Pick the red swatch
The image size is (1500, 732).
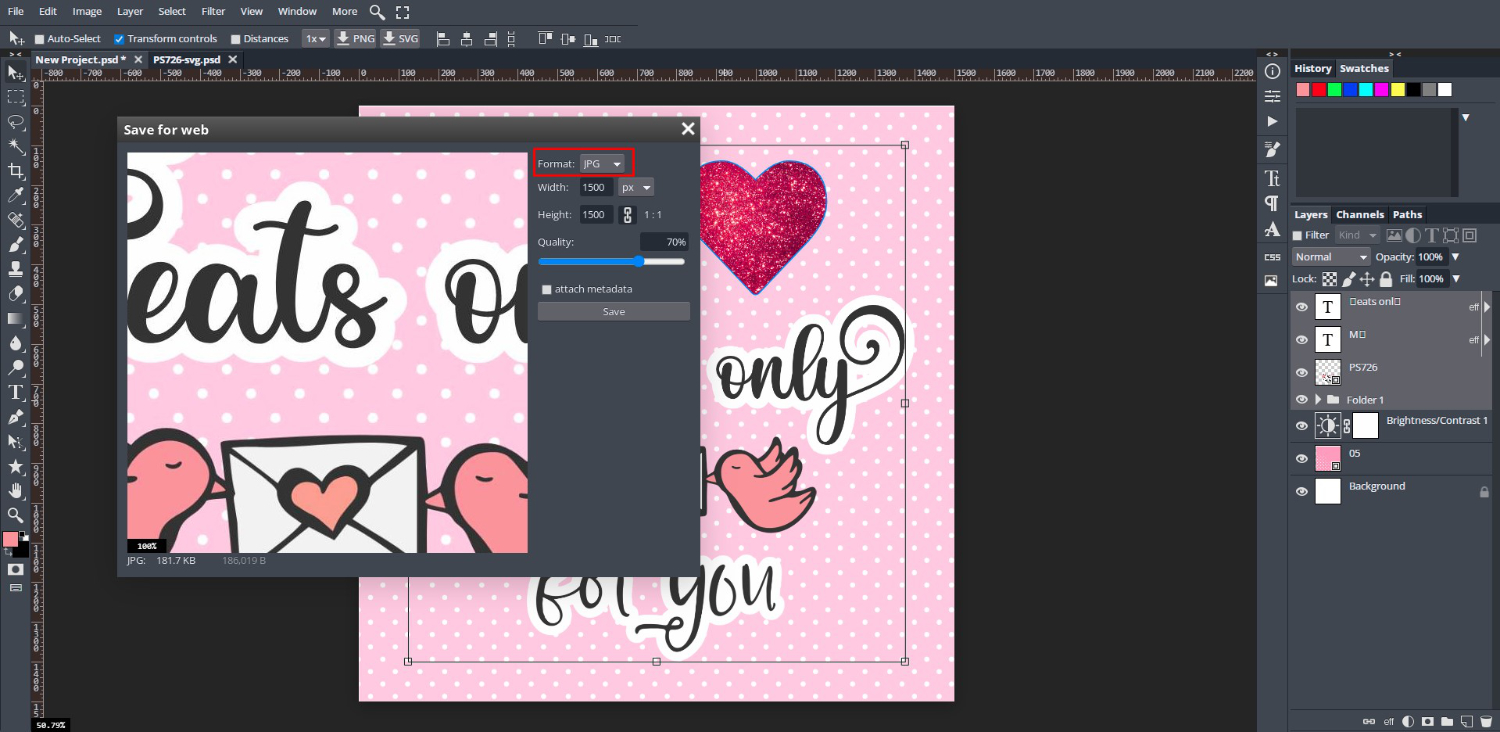(x=1319, y=90)
